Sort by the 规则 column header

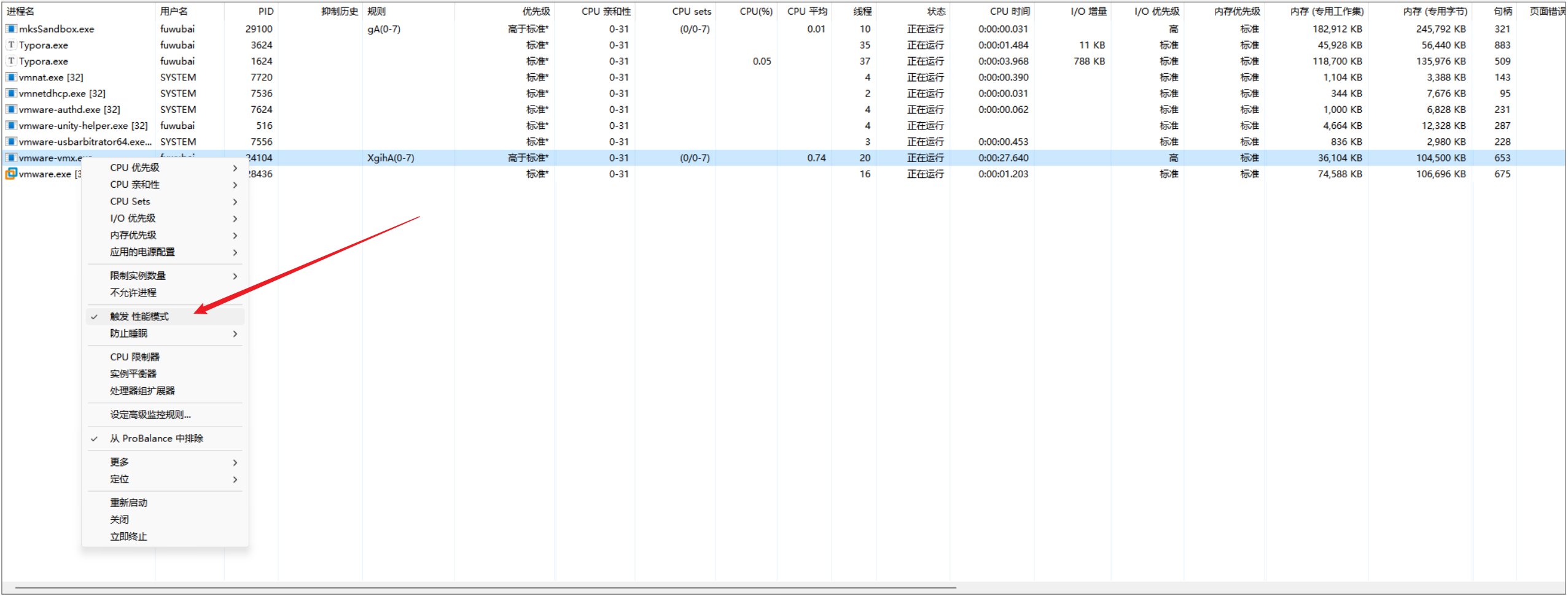pos(408,12)
